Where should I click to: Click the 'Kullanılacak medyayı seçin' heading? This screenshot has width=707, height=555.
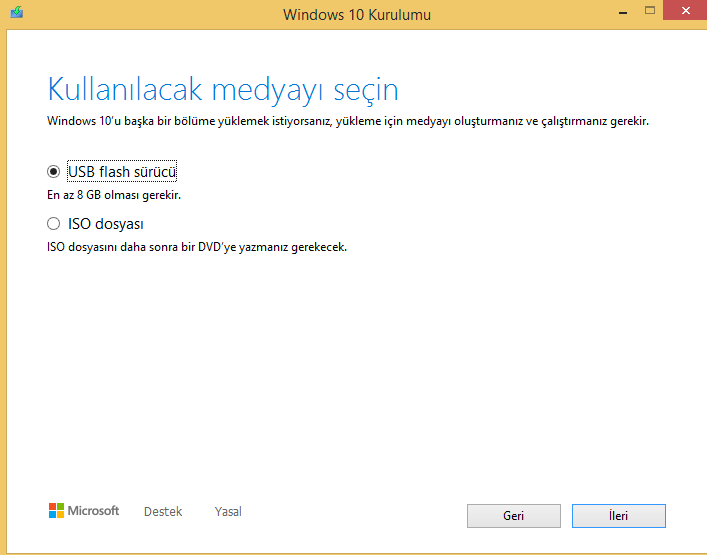[223, 90]
